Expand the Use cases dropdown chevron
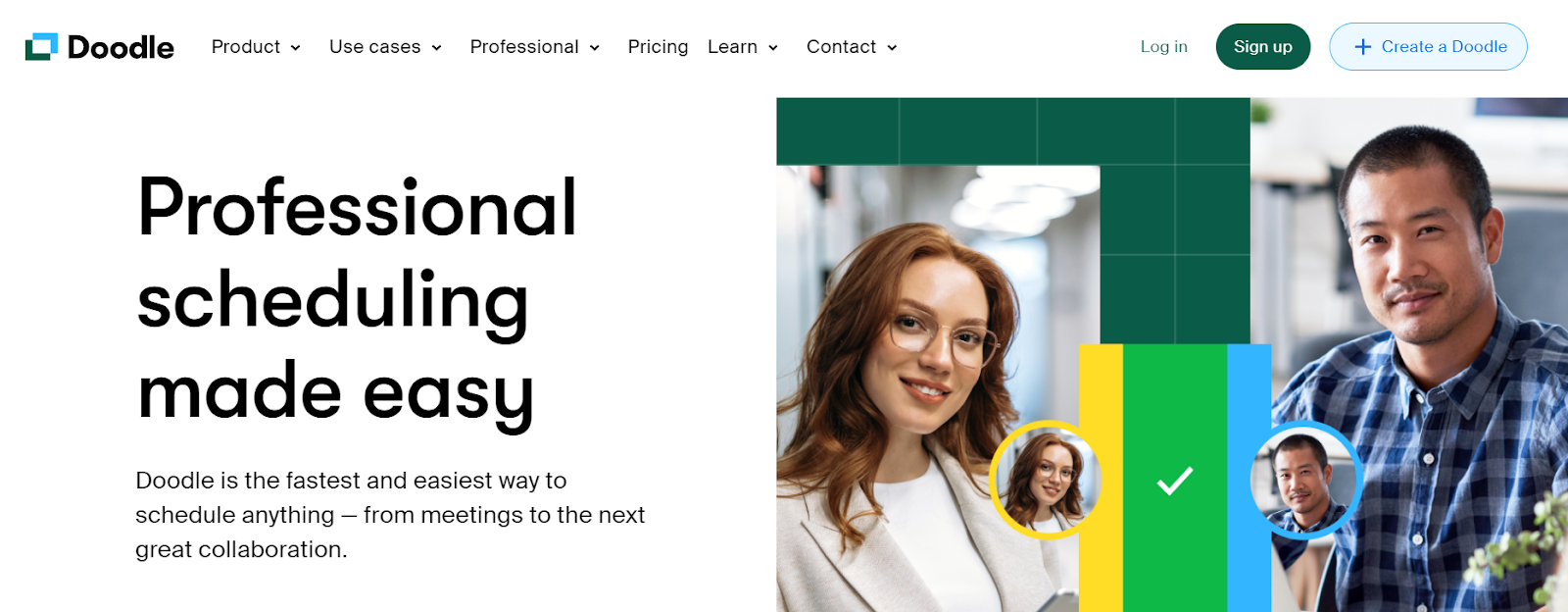 point(436,48)
